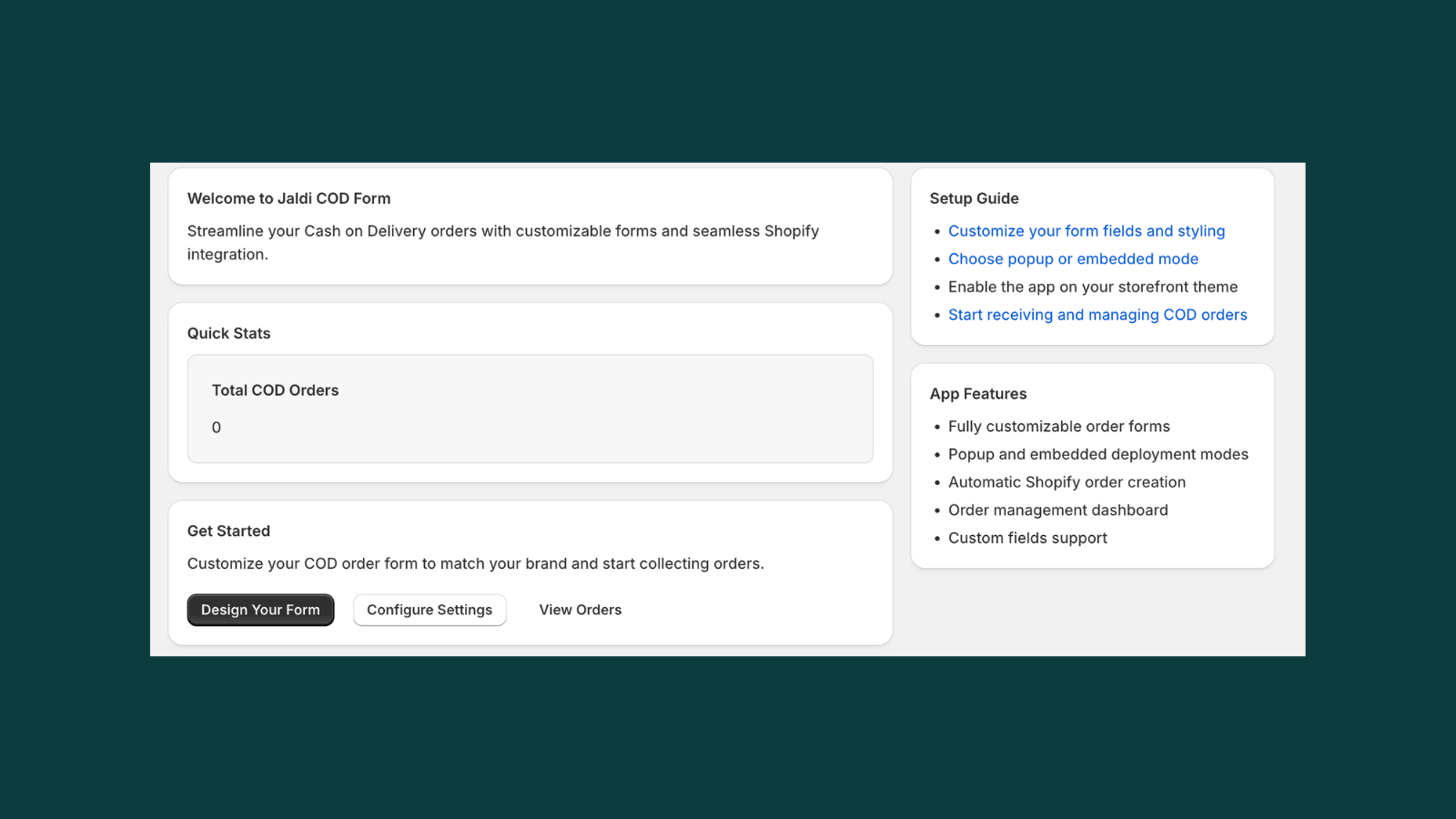
Task: Click the App Features heading
Action: [977, 393]
